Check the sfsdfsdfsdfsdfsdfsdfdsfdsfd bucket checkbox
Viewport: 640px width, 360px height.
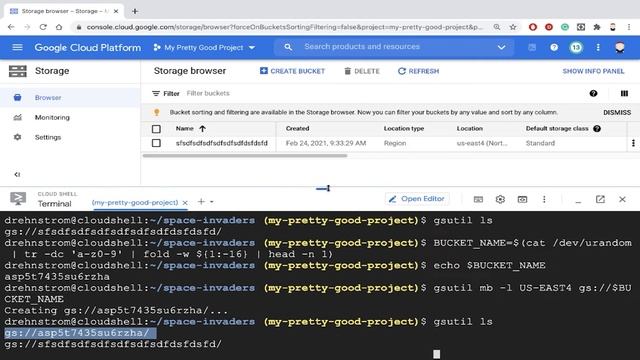156,143
